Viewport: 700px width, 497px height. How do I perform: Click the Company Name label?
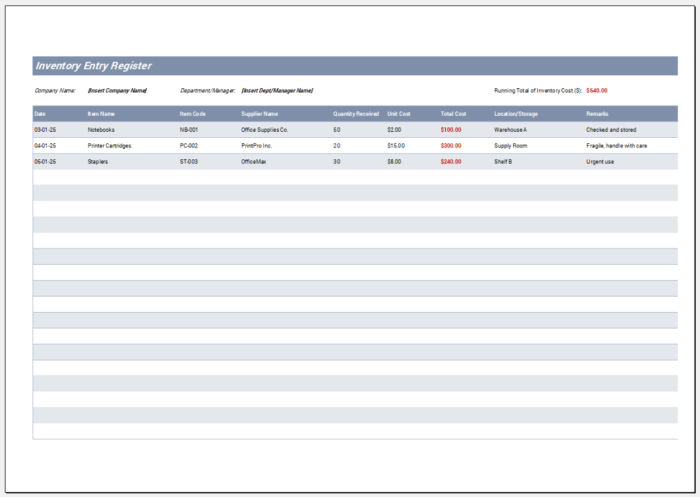pos(55,91)
